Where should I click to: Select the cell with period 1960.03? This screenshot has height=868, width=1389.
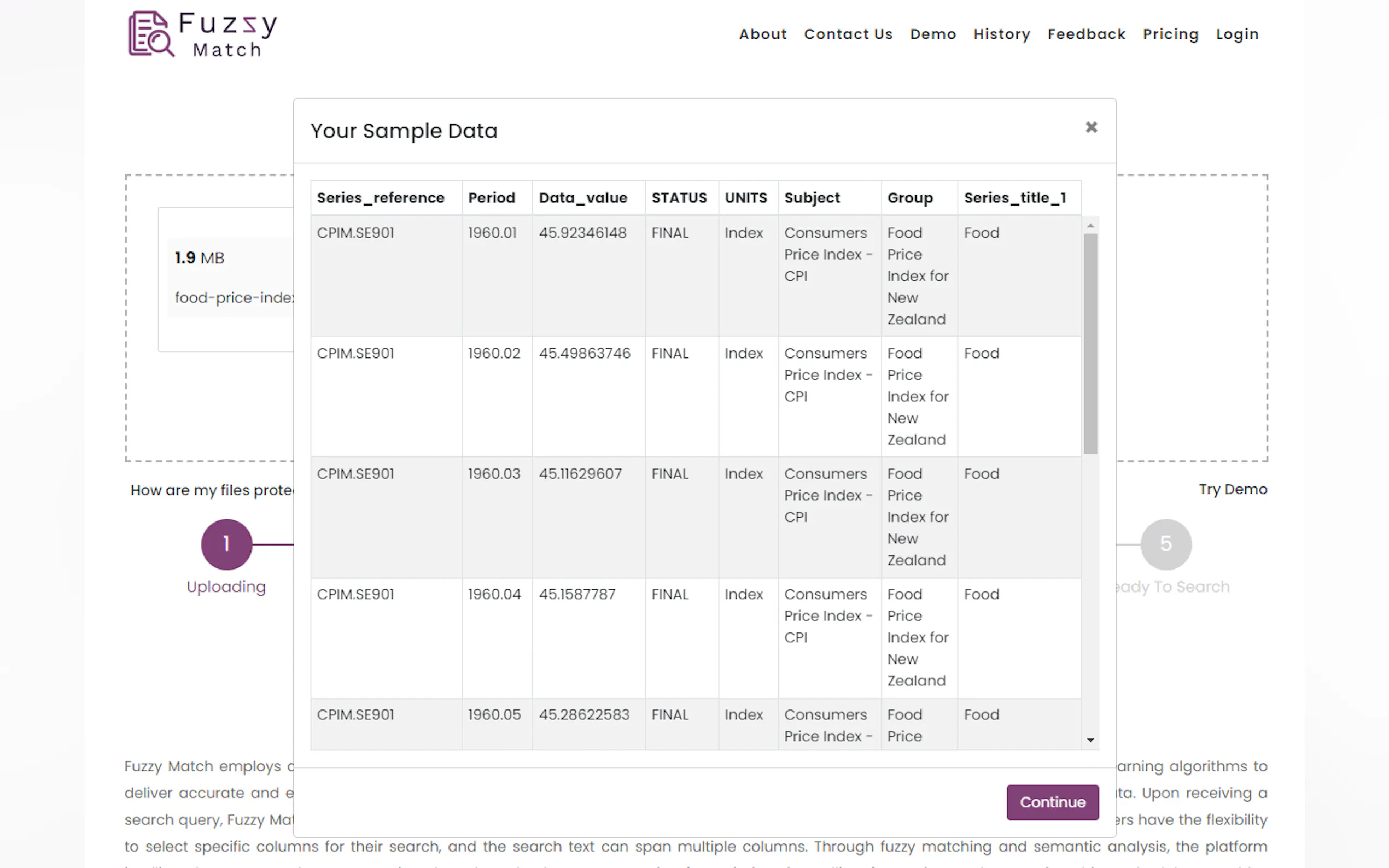click(494, 474)
